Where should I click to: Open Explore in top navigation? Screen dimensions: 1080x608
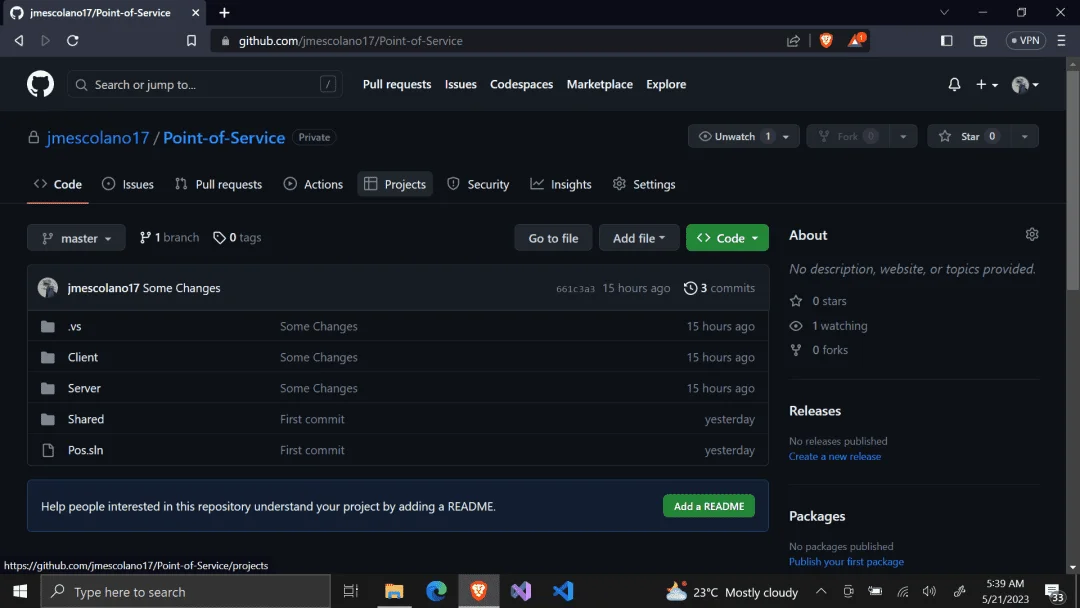(x=666, y=84)
